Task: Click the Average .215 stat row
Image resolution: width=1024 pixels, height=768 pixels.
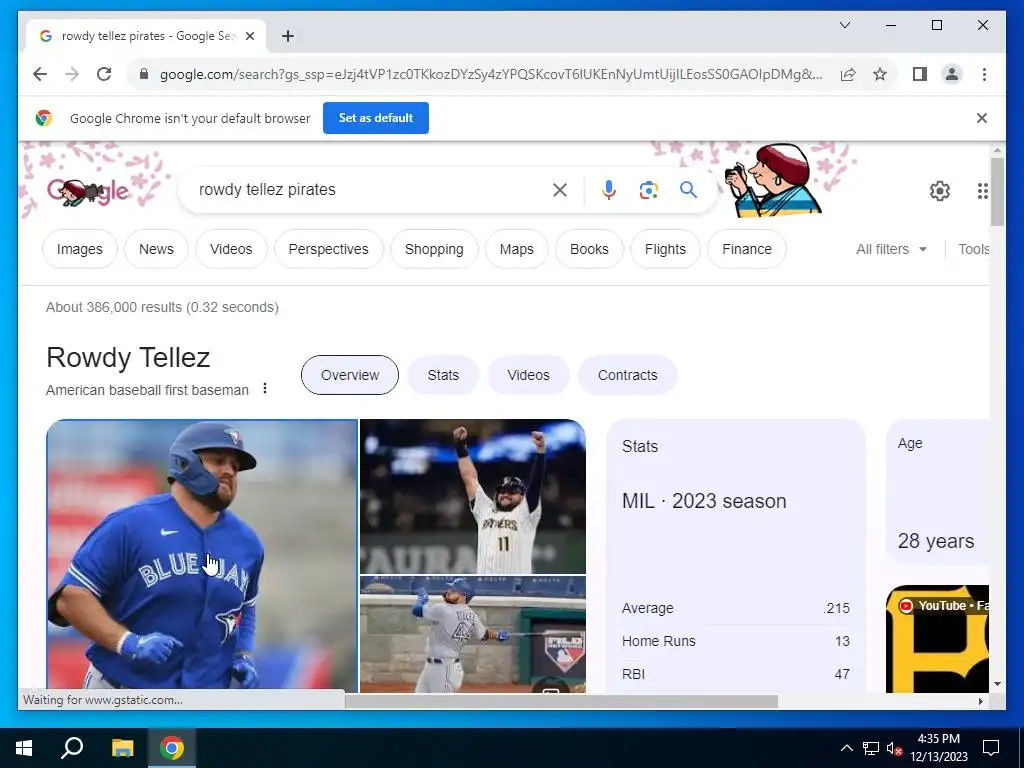Action: pos(736,608)
